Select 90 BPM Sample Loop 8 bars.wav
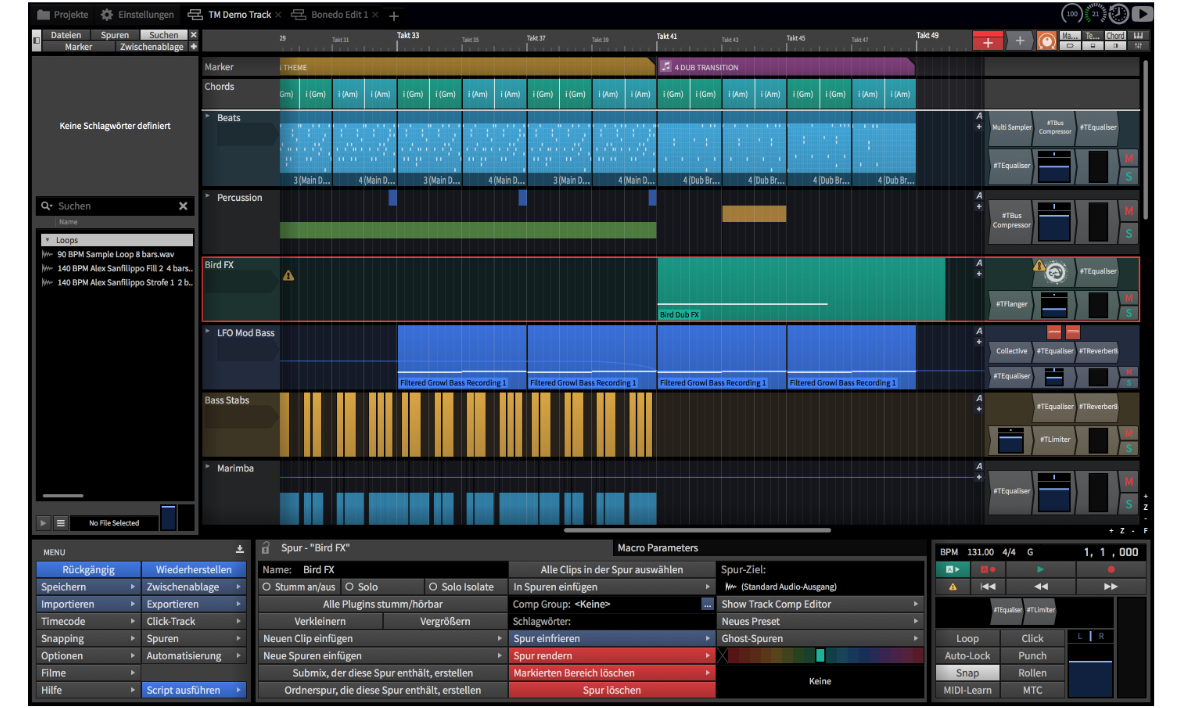The height and width of the screenshot is (708, 1180). pyautogui.click(x=115, y=254)
